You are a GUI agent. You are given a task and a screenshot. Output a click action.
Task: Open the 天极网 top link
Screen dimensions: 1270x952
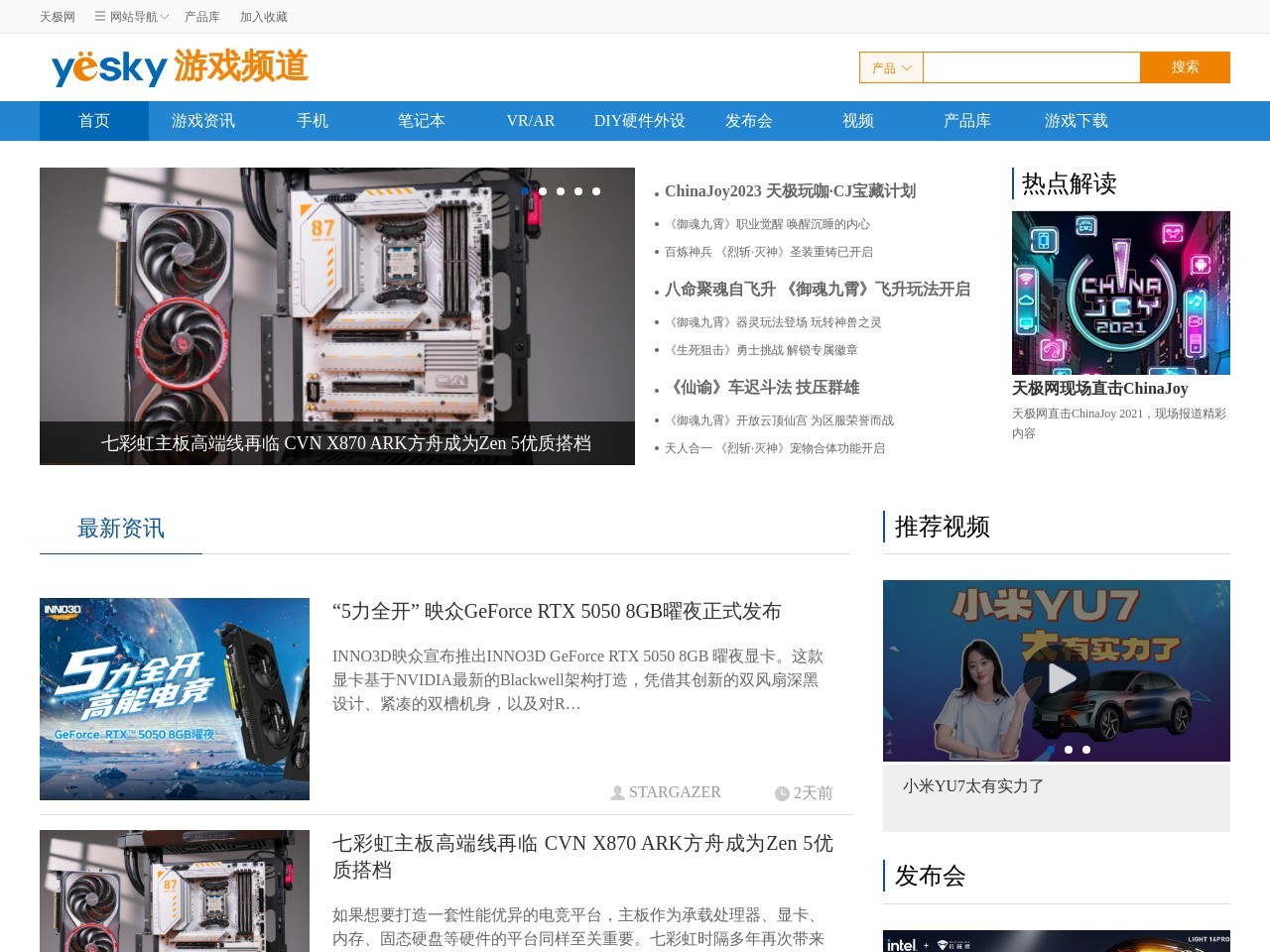click(x=58, y=17)
